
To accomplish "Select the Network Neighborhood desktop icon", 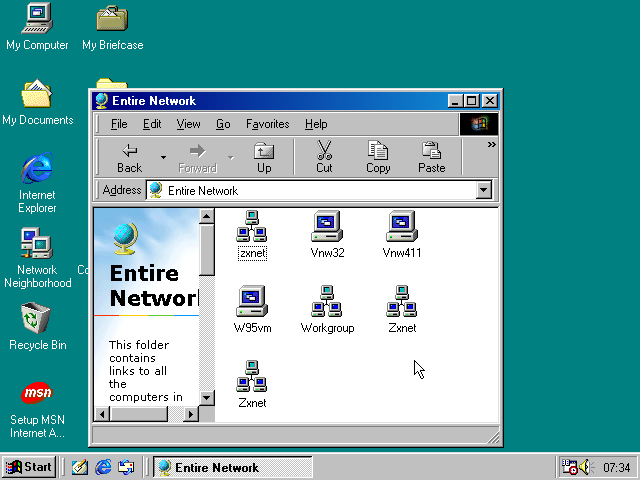I will (x=37, y=258).
